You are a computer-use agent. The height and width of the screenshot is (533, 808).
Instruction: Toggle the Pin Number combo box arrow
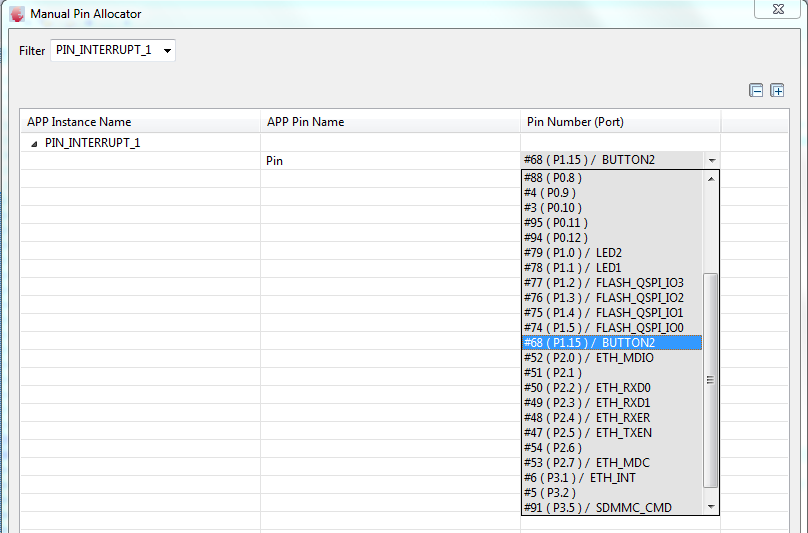(x=711, y=160)
